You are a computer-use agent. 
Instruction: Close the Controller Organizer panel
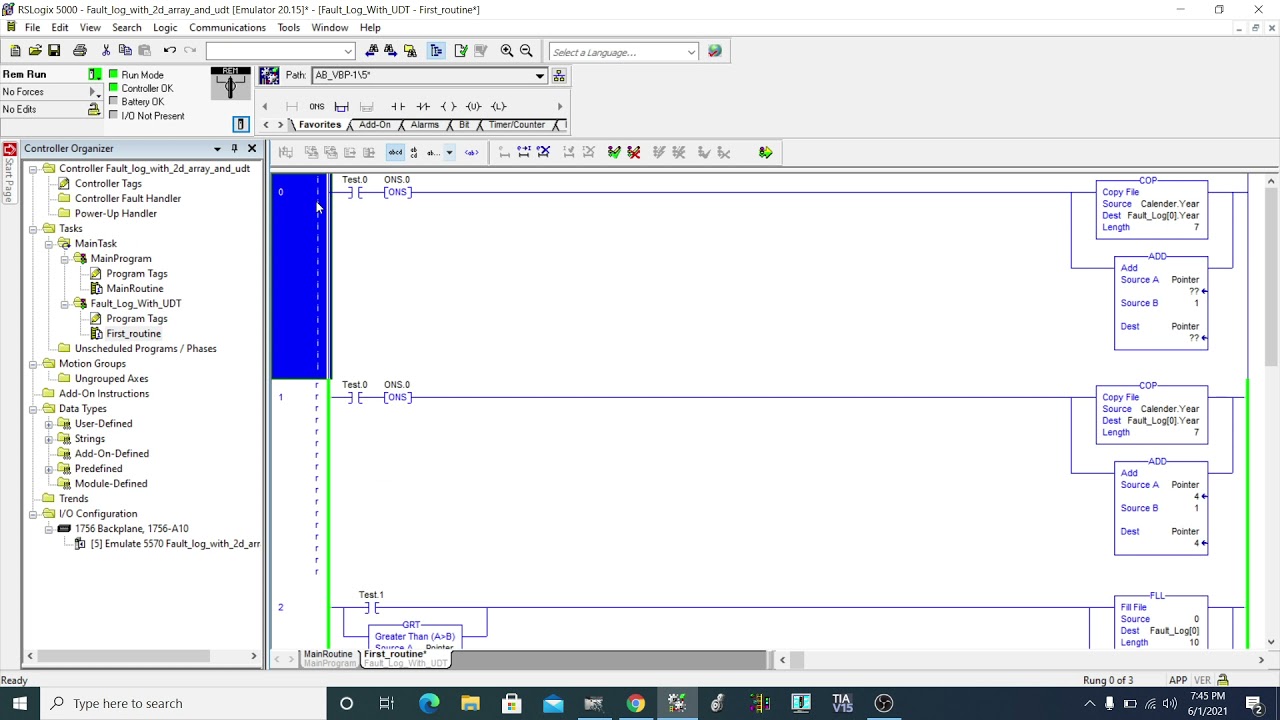252,149
